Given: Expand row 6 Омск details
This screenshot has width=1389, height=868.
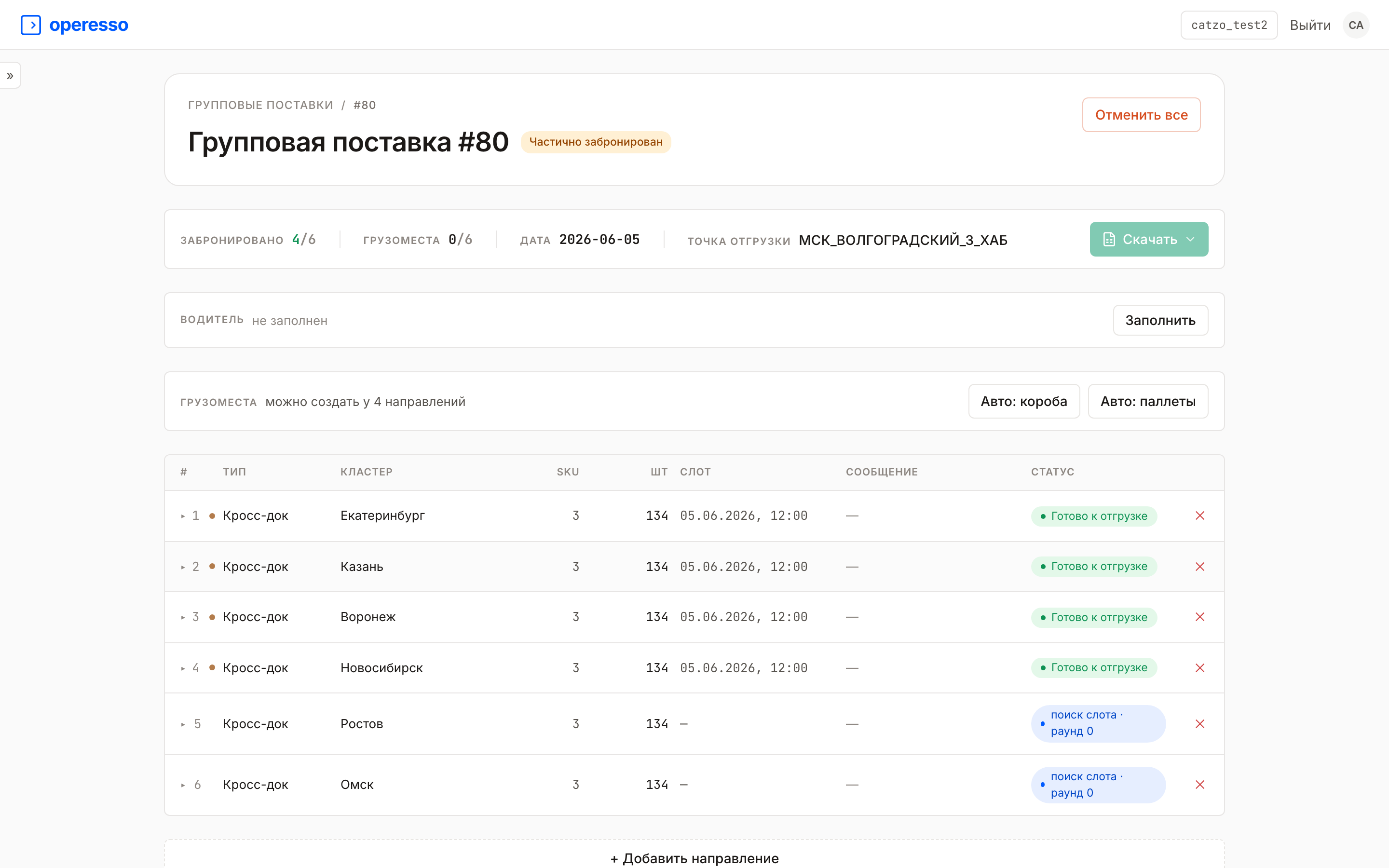Looking at the screenshot, I should click(x=183, y=785).
